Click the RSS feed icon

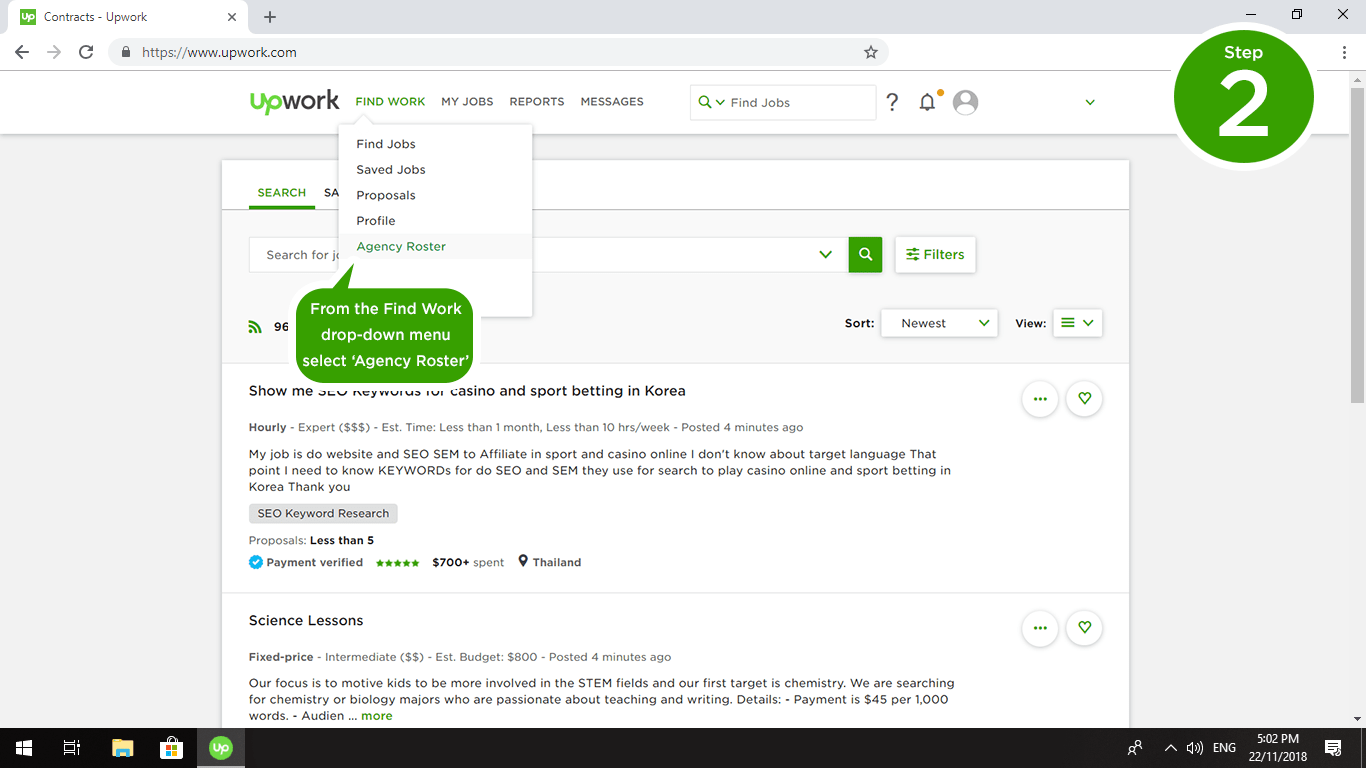click(255, 326)
